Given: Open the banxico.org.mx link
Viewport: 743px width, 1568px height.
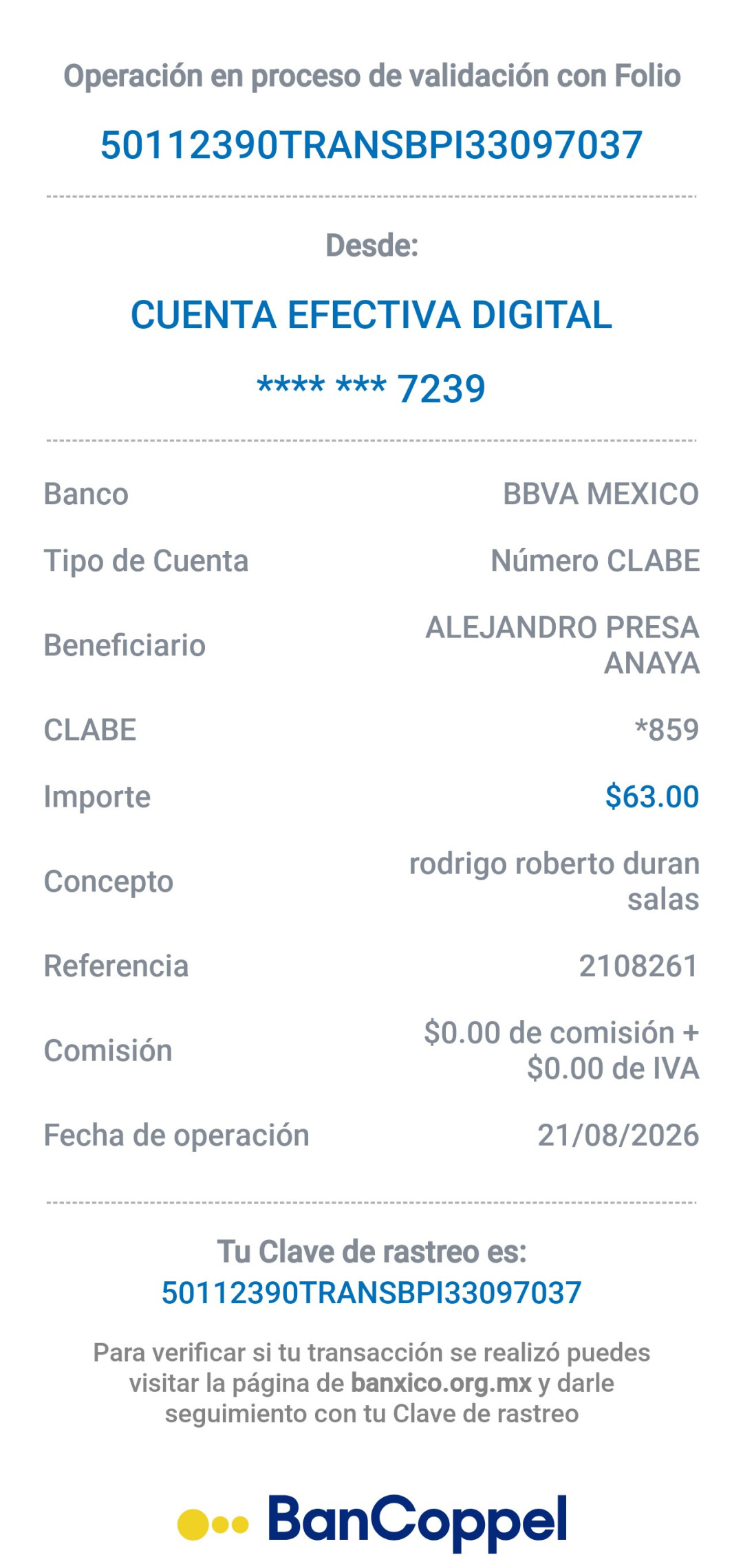Looking at the screenshot, I should tap(441, 1383).
